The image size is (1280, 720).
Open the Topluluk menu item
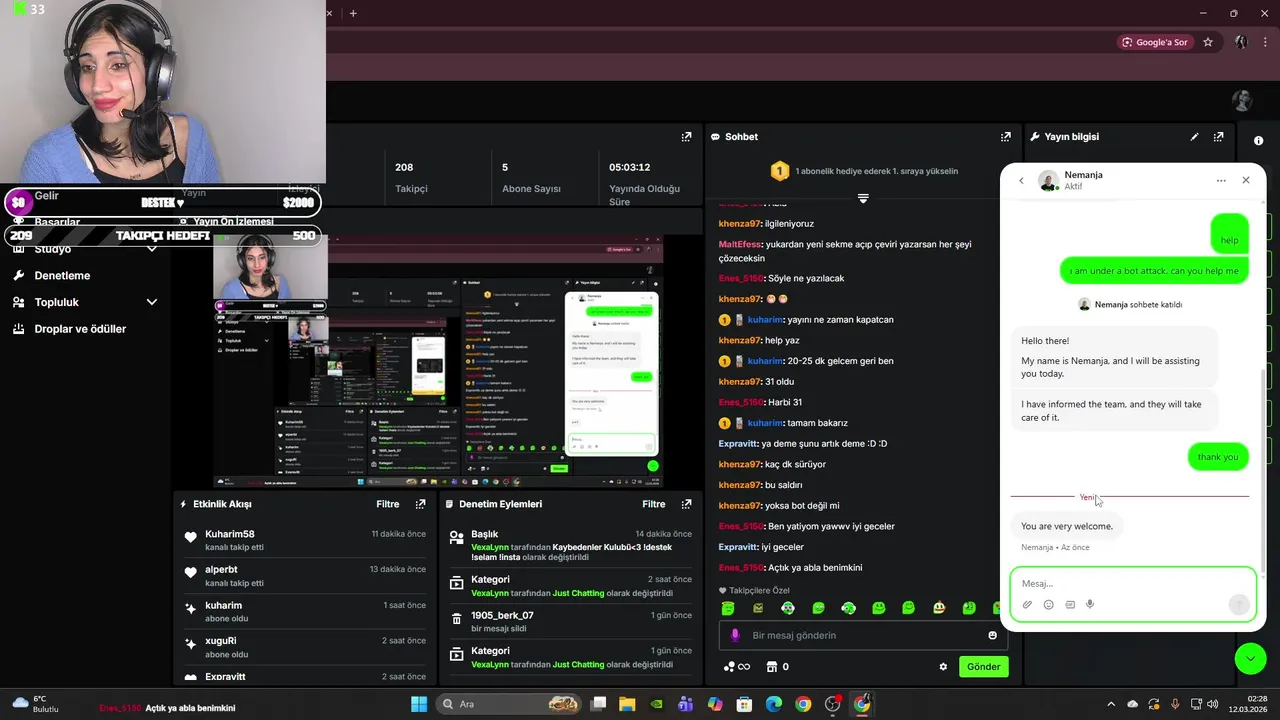(56, 302)
